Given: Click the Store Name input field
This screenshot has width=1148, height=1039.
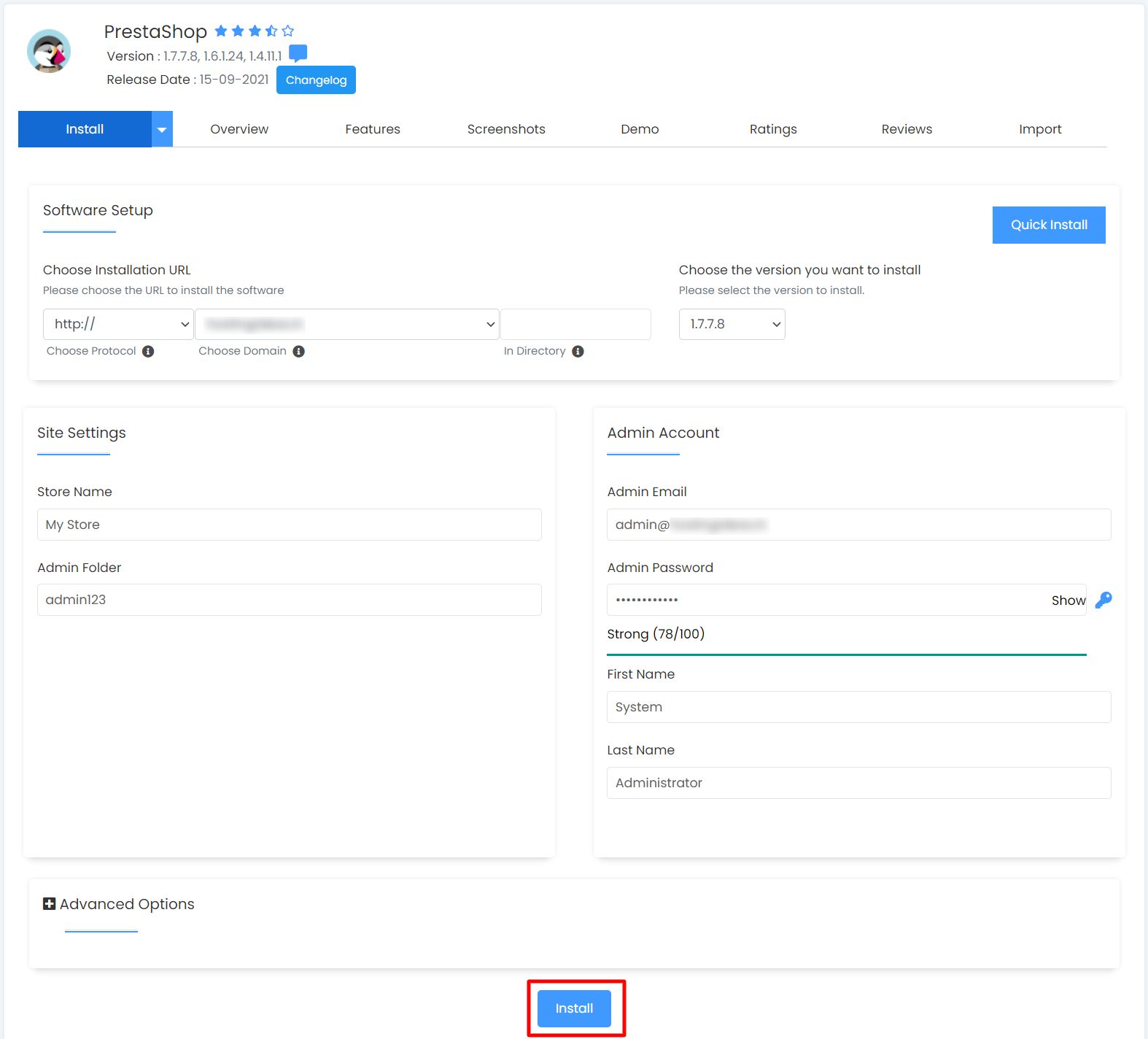Looking at the screenshot, I should (290, 525).
